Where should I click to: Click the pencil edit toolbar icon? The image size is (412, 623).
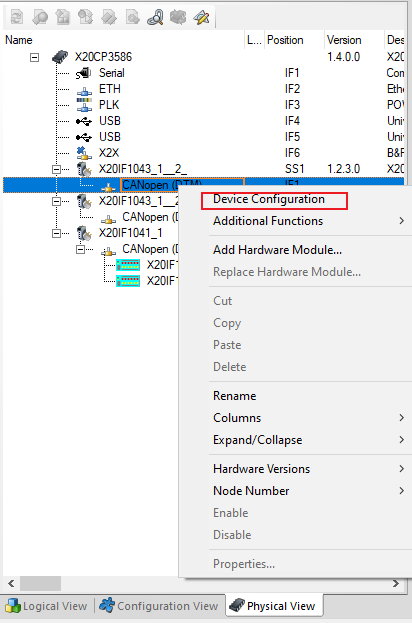coord(201,17)
